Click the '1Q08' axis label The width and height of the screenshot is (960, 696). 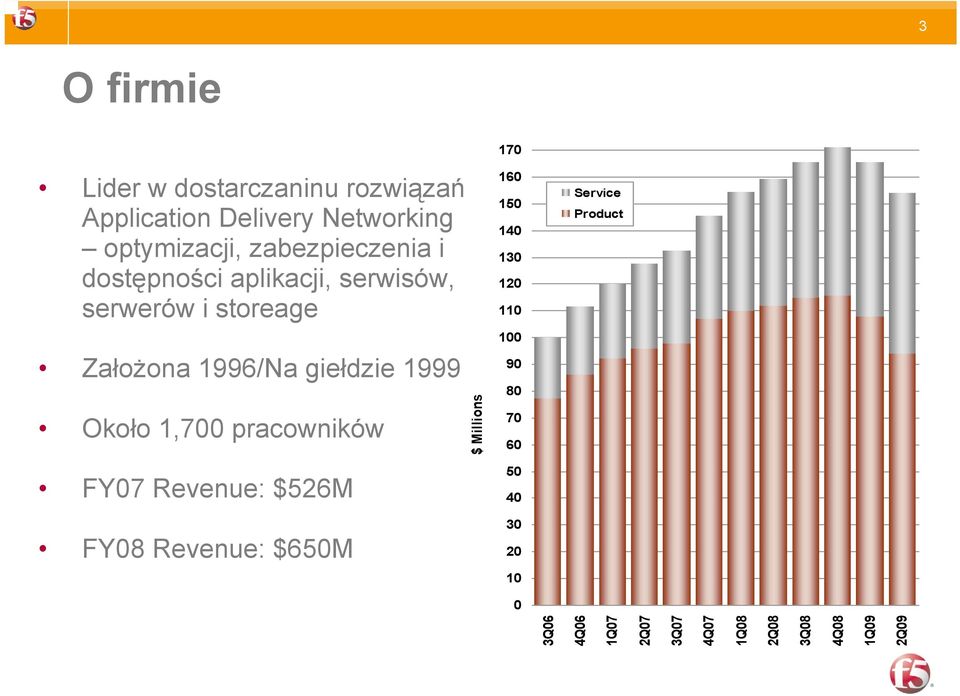741,630
